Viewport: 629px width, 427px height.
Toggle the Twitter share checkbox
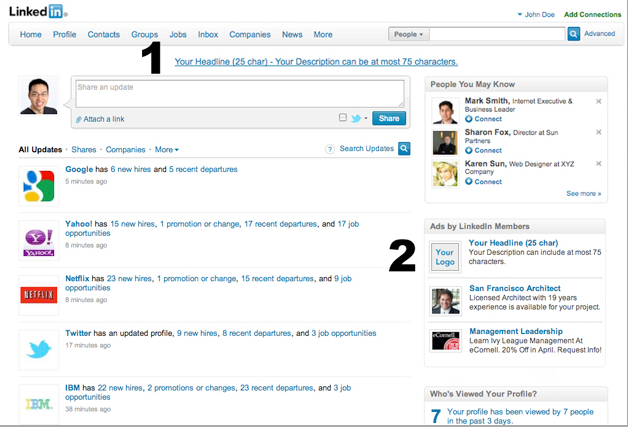click(343, 118)
